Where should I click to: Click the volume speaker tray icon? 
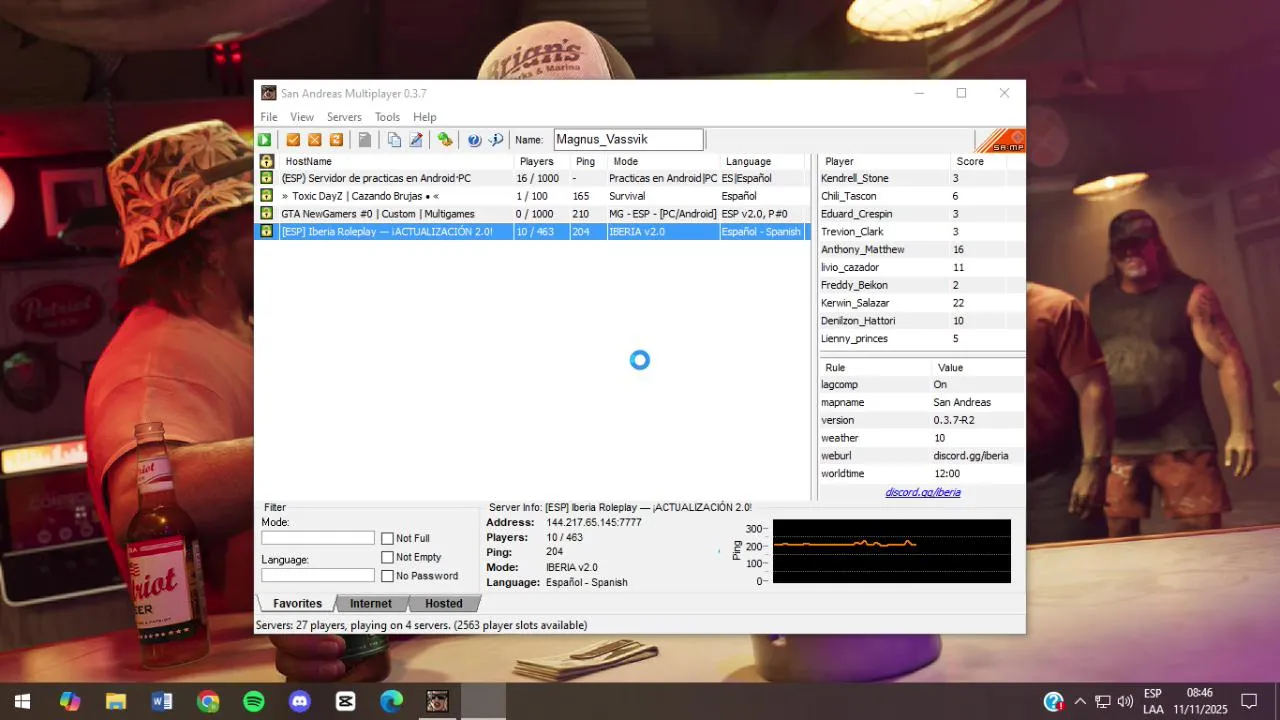[1125, 701]
